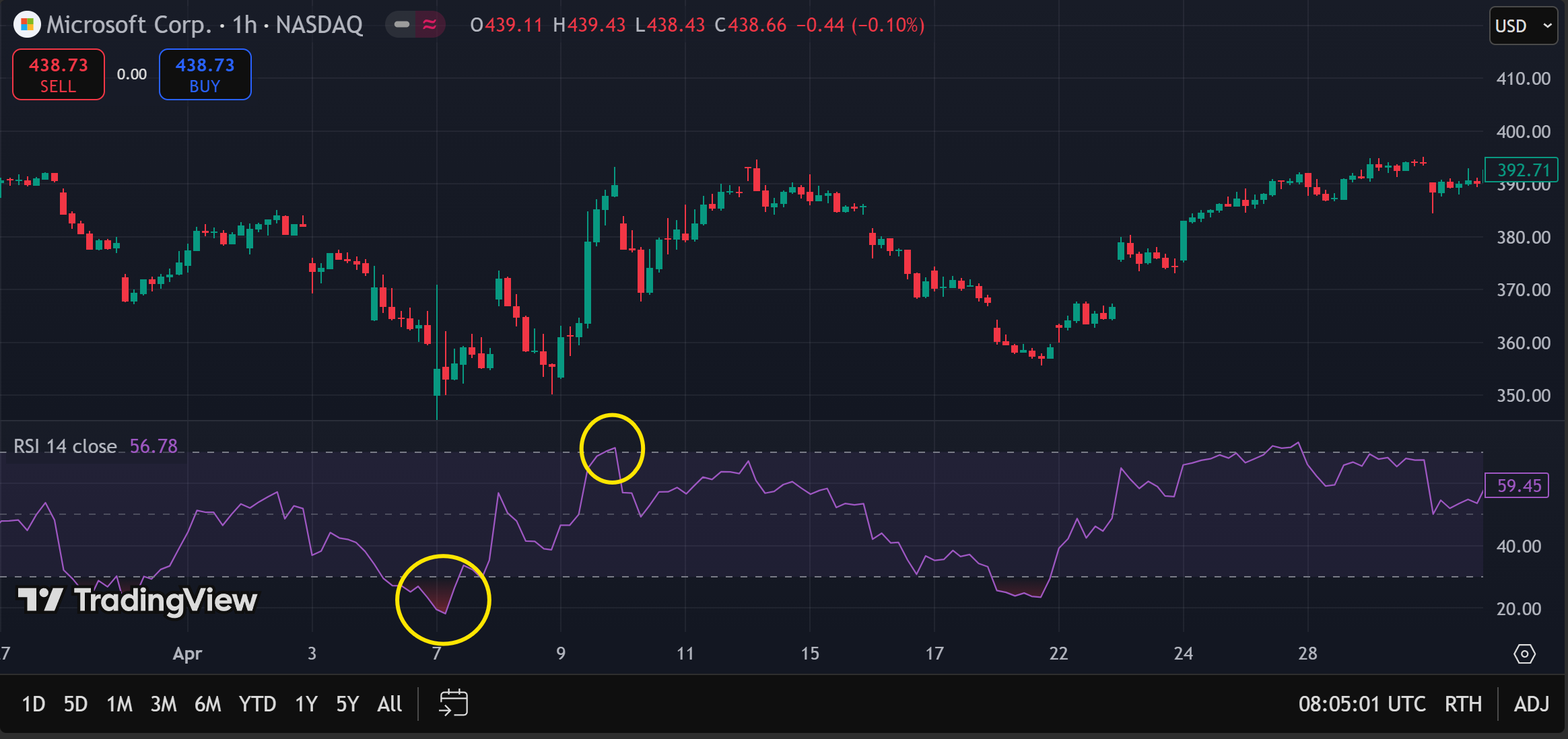The height and width of the screenshot is (739, 1568).
Task: Open the go-to-date calendar icon
Action: click(453, 703)
